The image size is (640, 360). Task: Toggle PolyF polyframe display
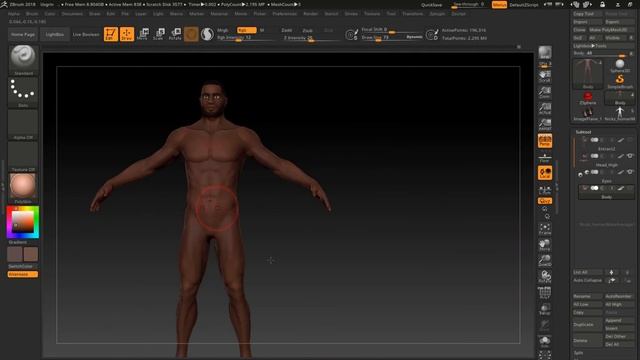545,293
